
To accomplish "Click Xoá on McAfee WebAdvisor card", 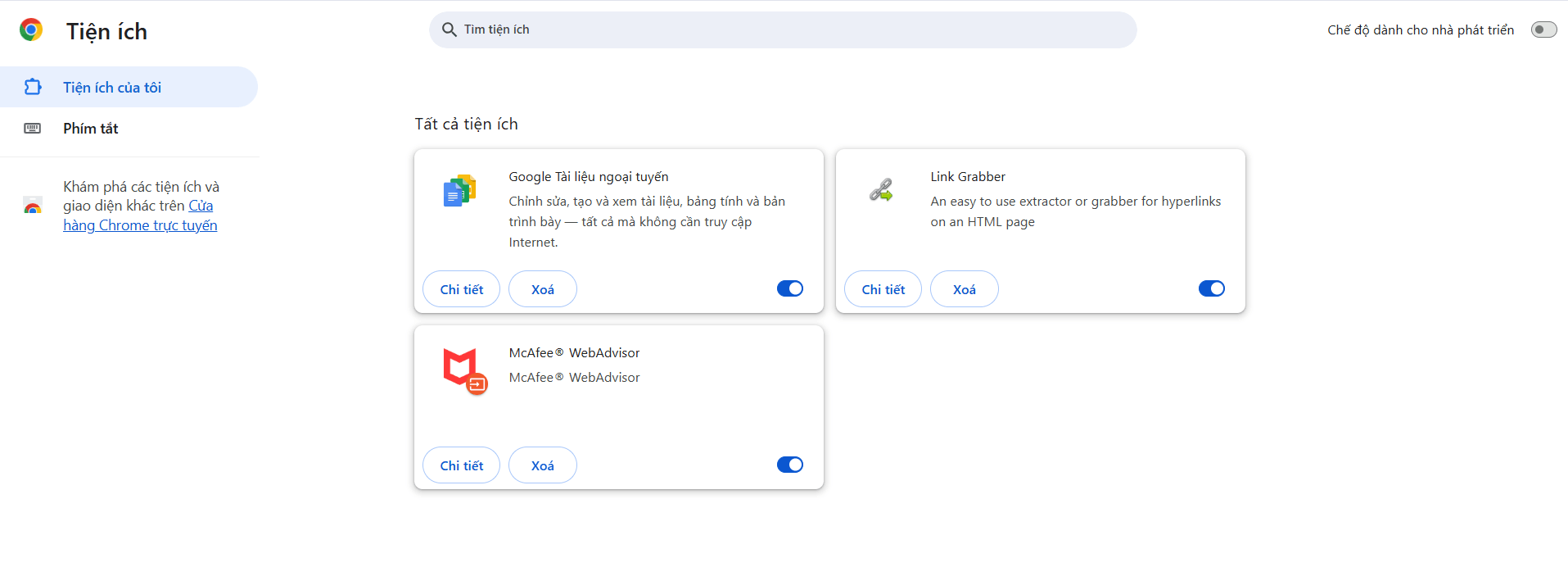I will click(x=543, y=465).
